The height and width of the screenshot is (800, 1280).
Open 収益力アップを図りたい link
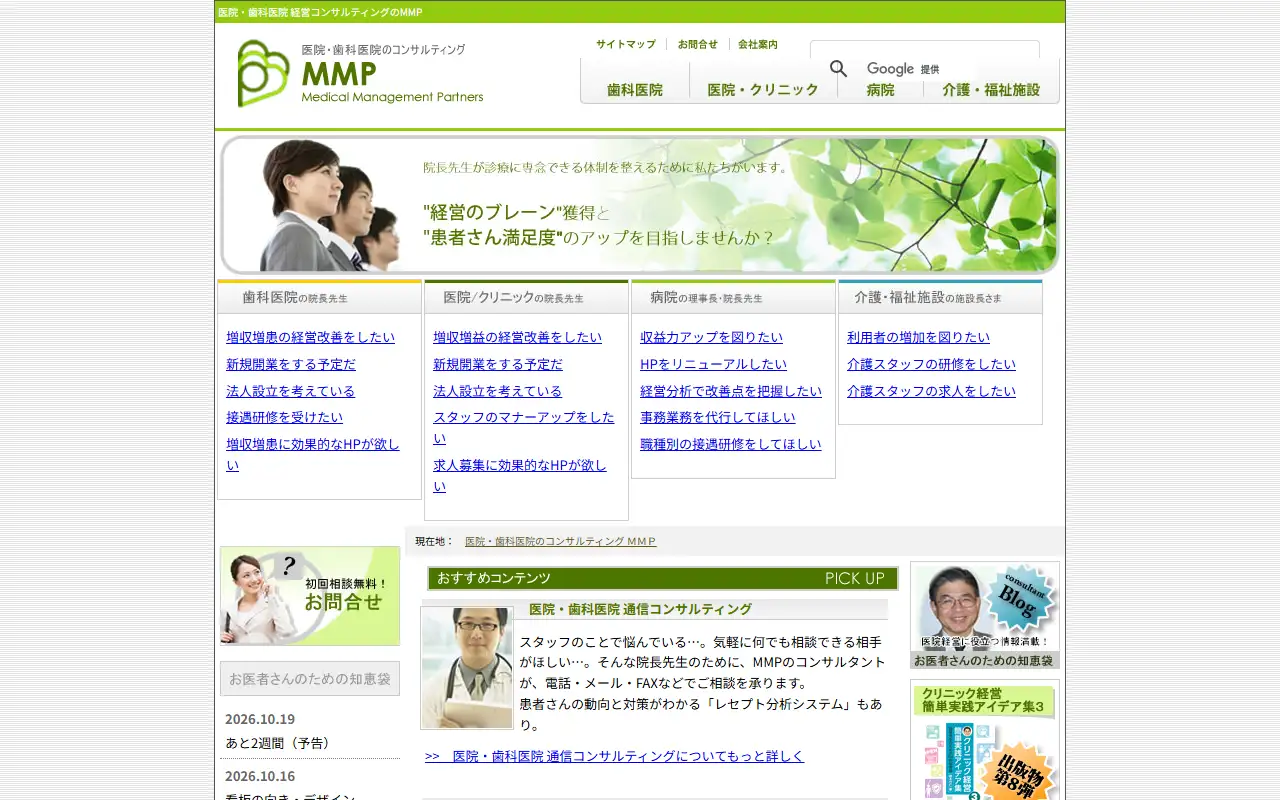point(711,337)
